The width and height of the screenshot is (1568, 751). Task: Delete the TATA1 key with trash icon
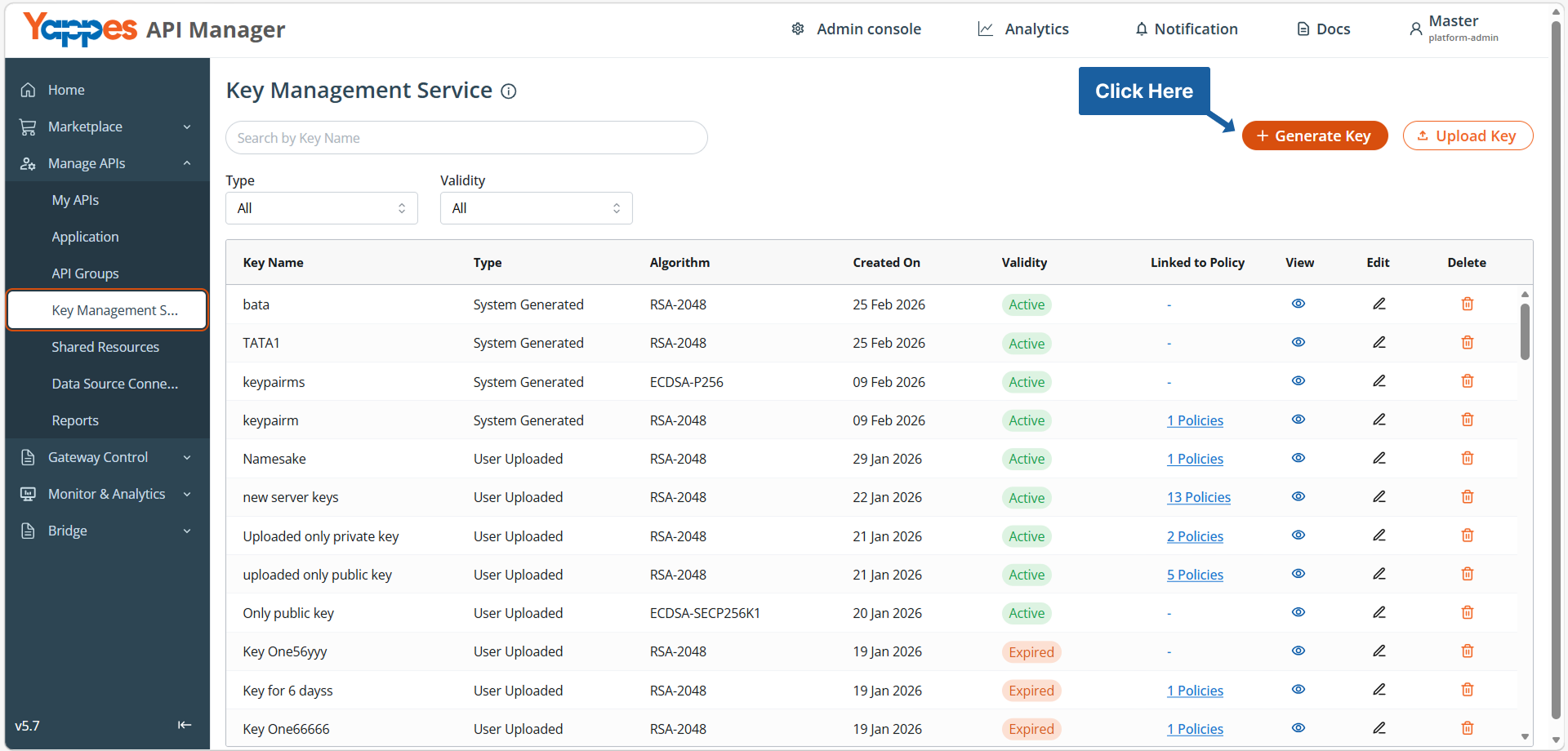tap(1467, 342)
